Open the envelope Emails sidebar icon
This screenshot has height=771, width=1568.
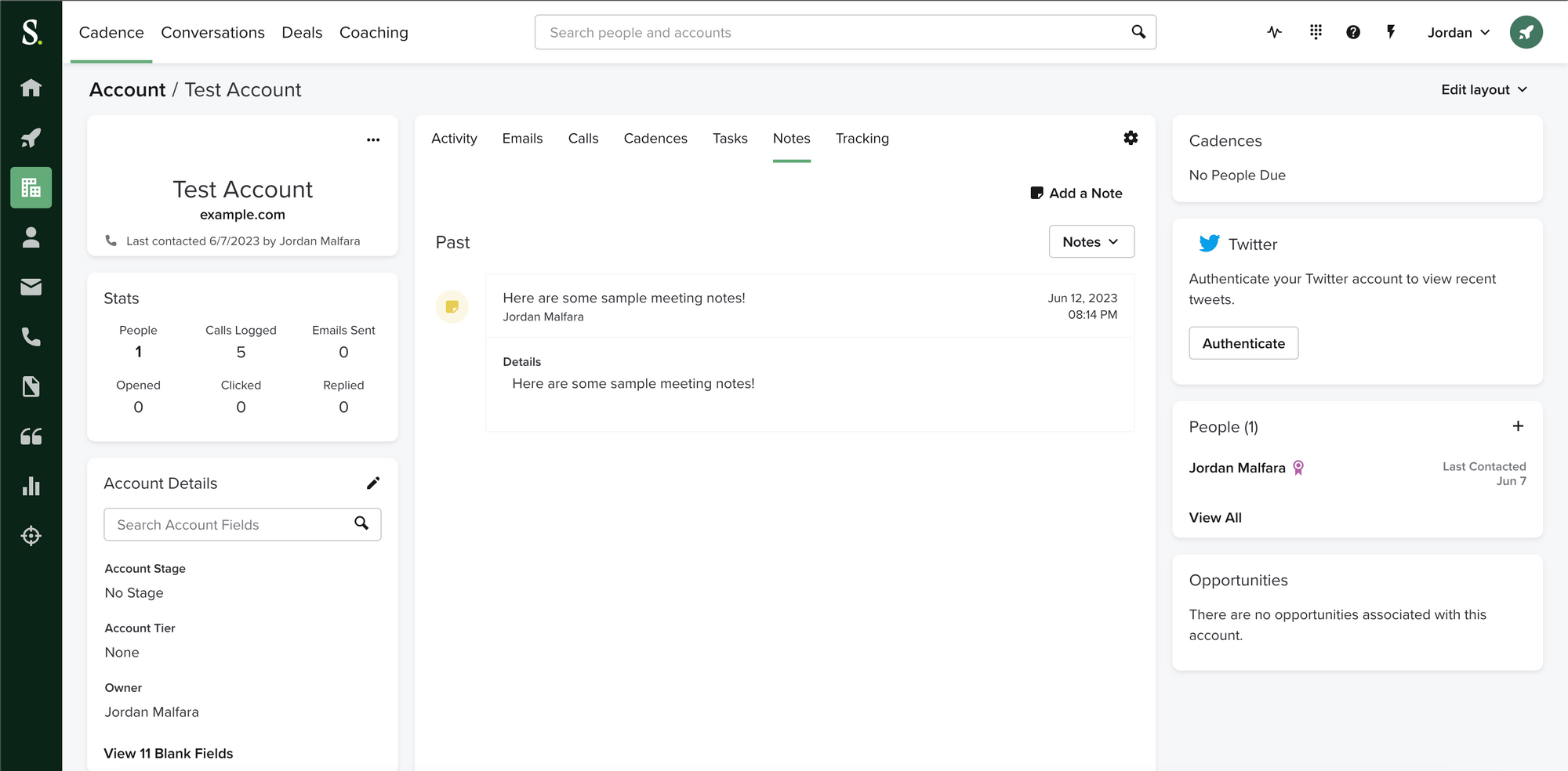31,288
